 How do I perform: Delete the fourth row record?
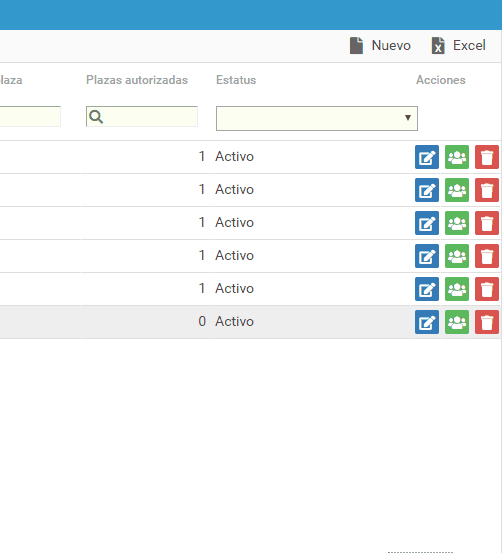pos(487,256)
